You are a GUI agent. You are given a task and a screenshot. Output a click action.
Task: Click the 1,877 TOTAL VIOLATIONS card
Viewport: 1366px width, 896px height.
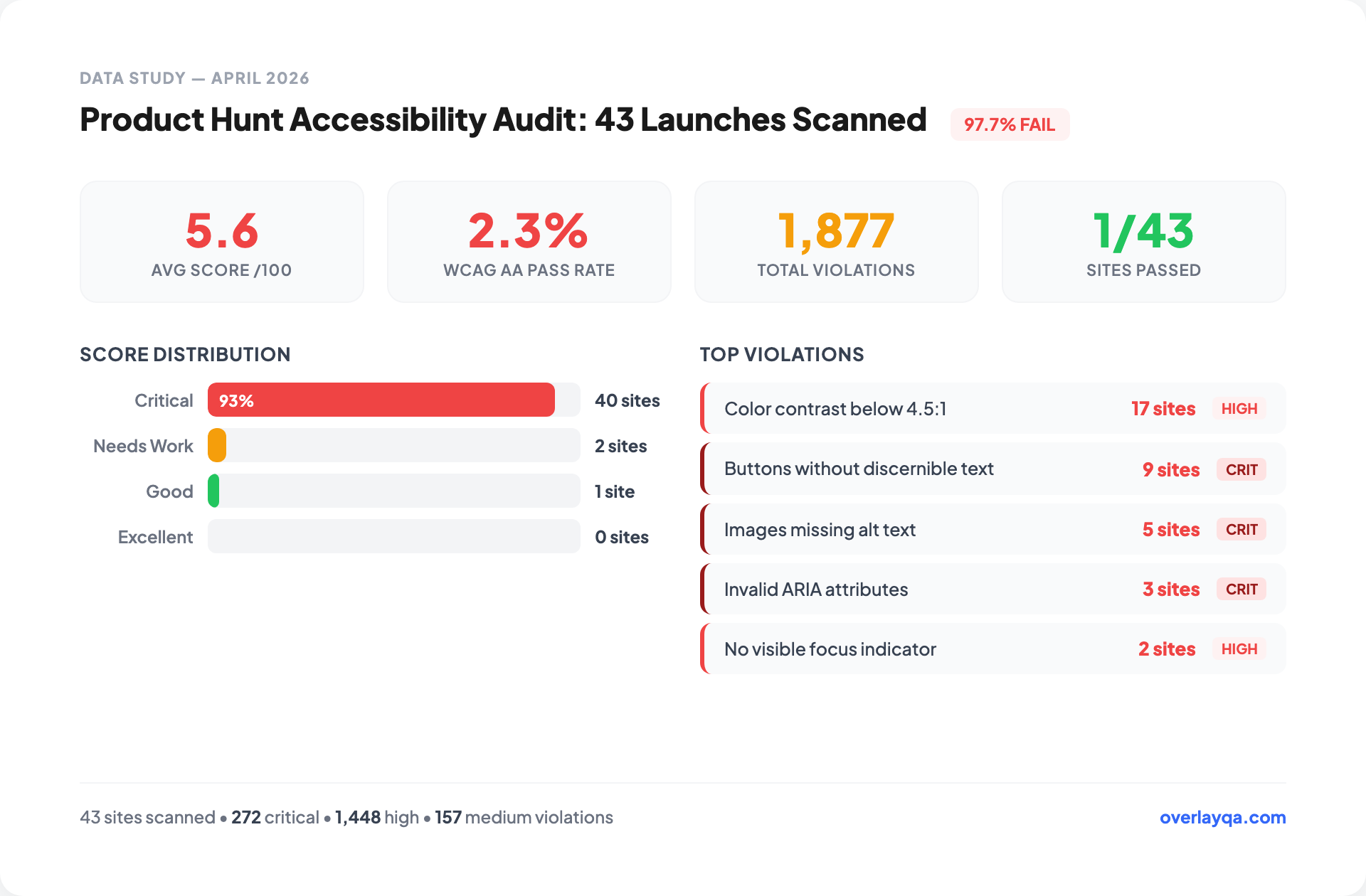click(836, 241)
